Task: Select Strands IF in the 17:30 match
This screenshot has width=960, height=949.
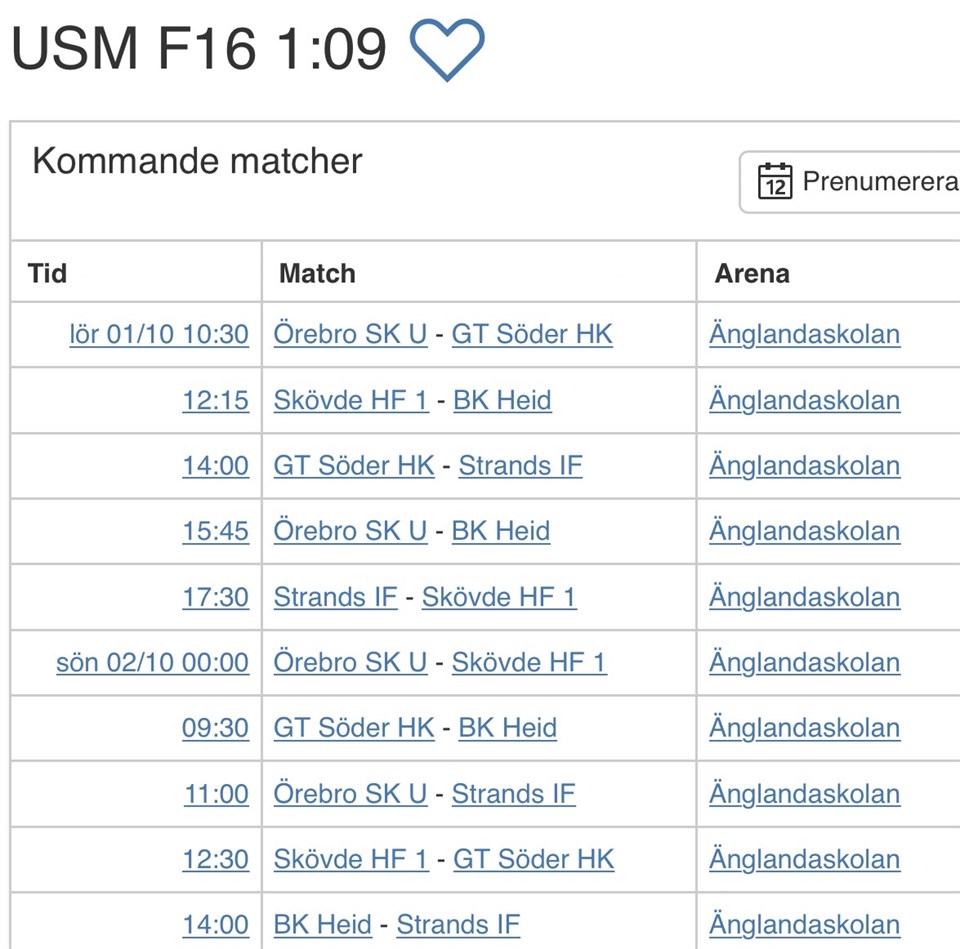Action: click(x=335, y=597)
